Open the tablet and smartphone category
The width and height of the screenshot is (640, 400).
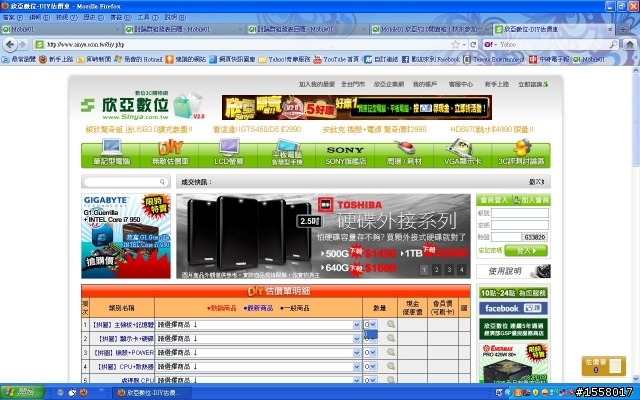287,154
